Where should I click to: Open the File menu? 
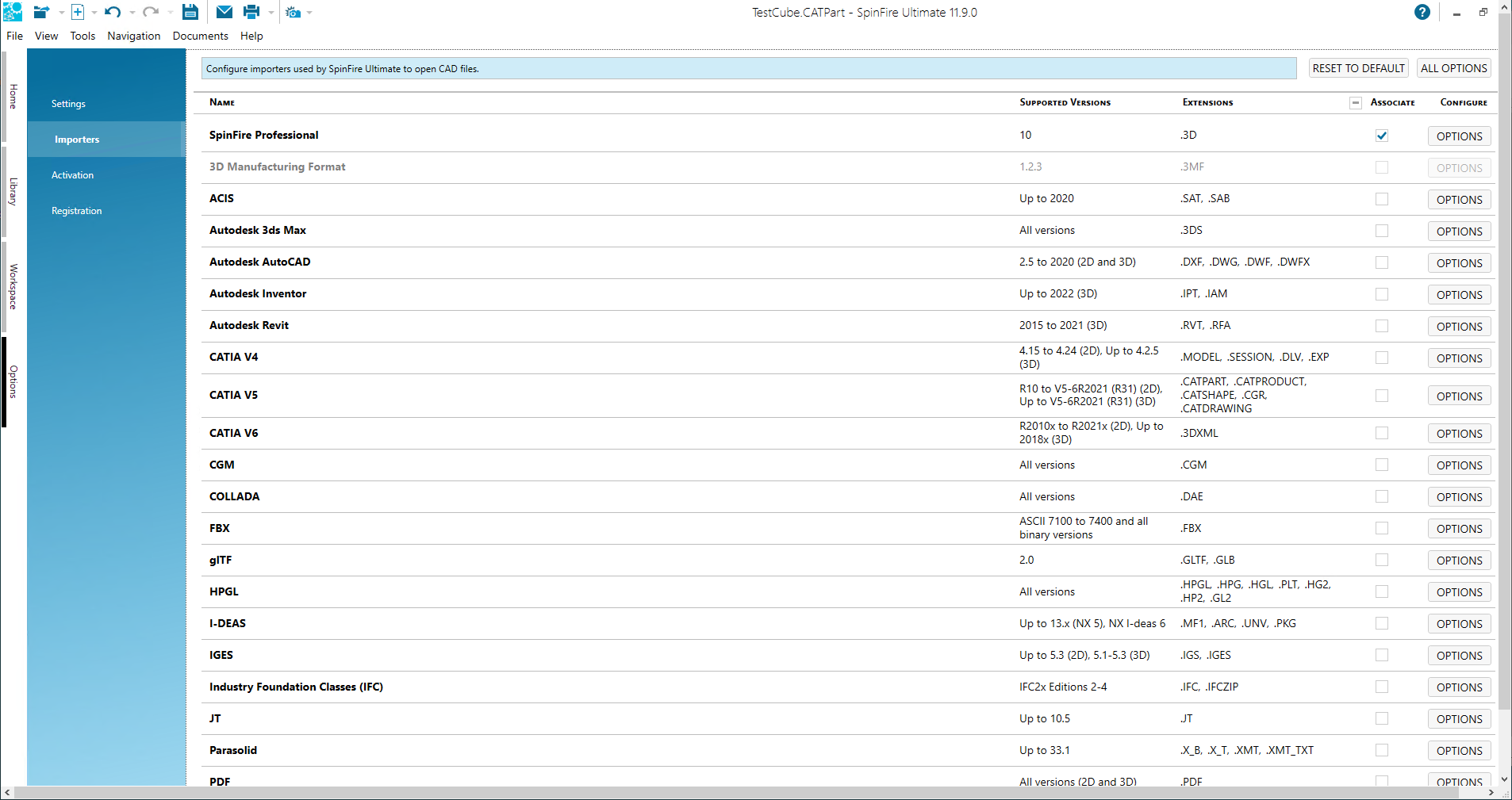[14, 36]
